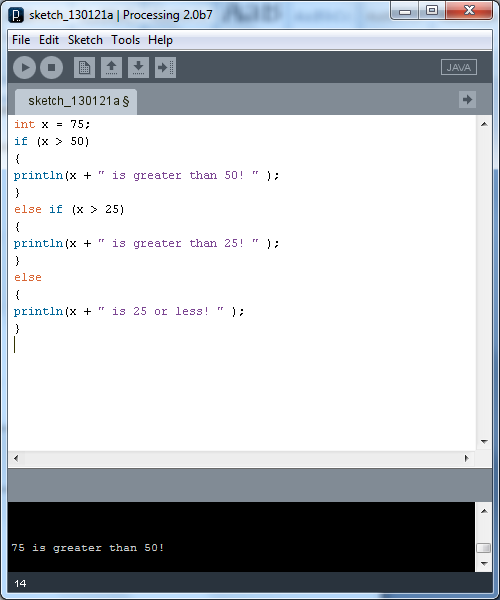This screenshot has width=500, height=600.
Task: Save the sketch with the down arrow icon
Action: pyautogui.click(x=138, y=68)
